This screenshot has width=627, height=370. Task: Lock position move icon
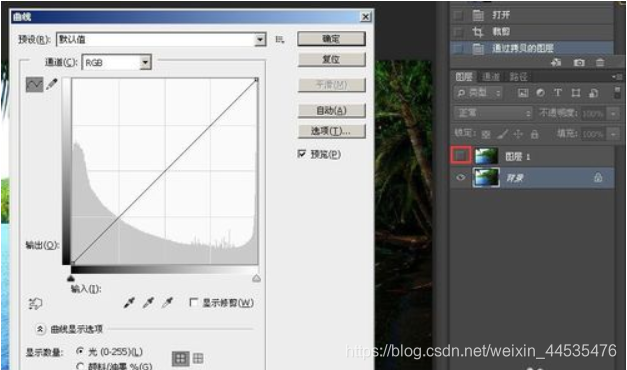click(x=518, y=134)
